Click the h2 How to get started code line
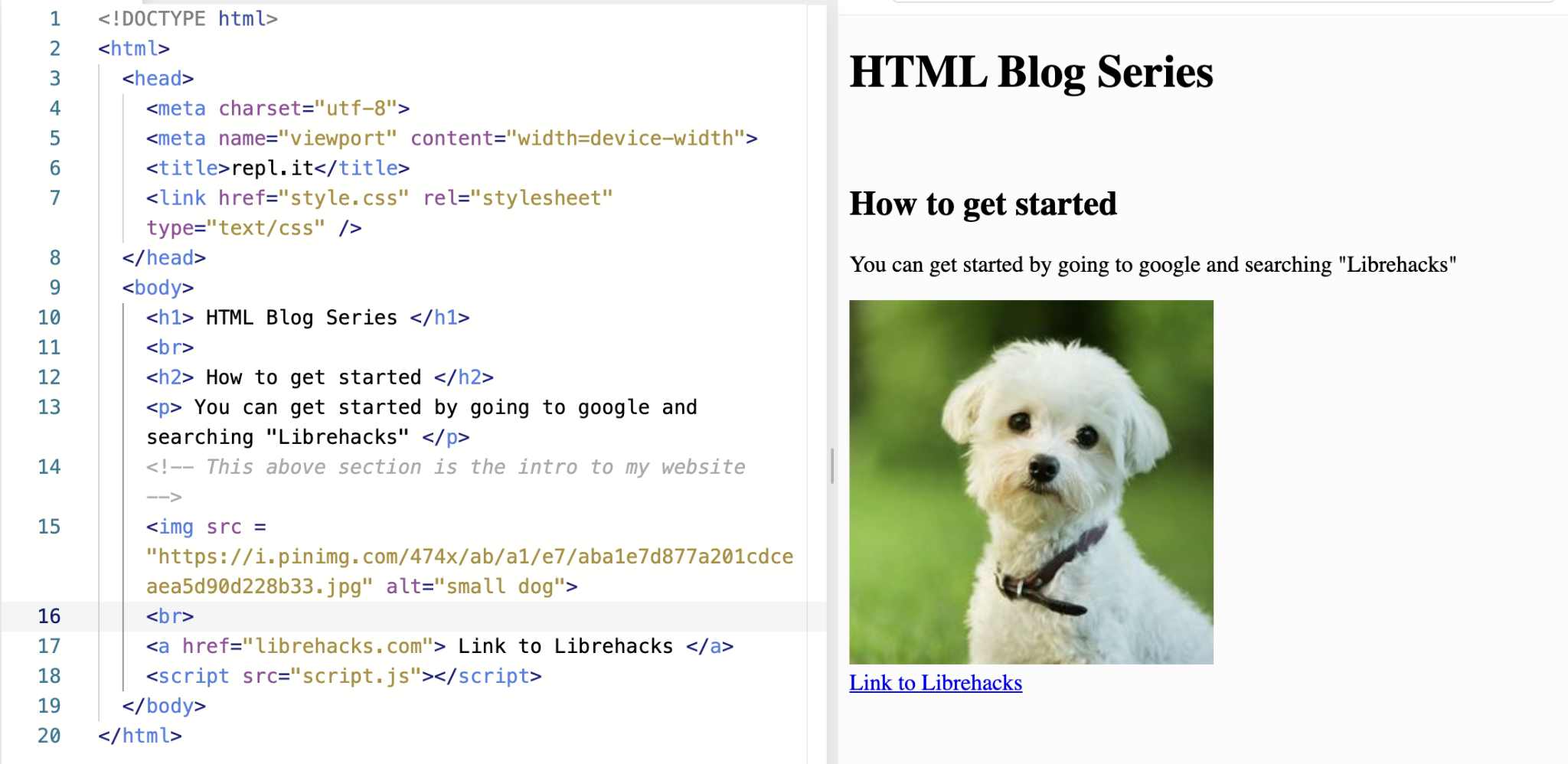Screen dimensions: 1568x764 coord(320,377)
